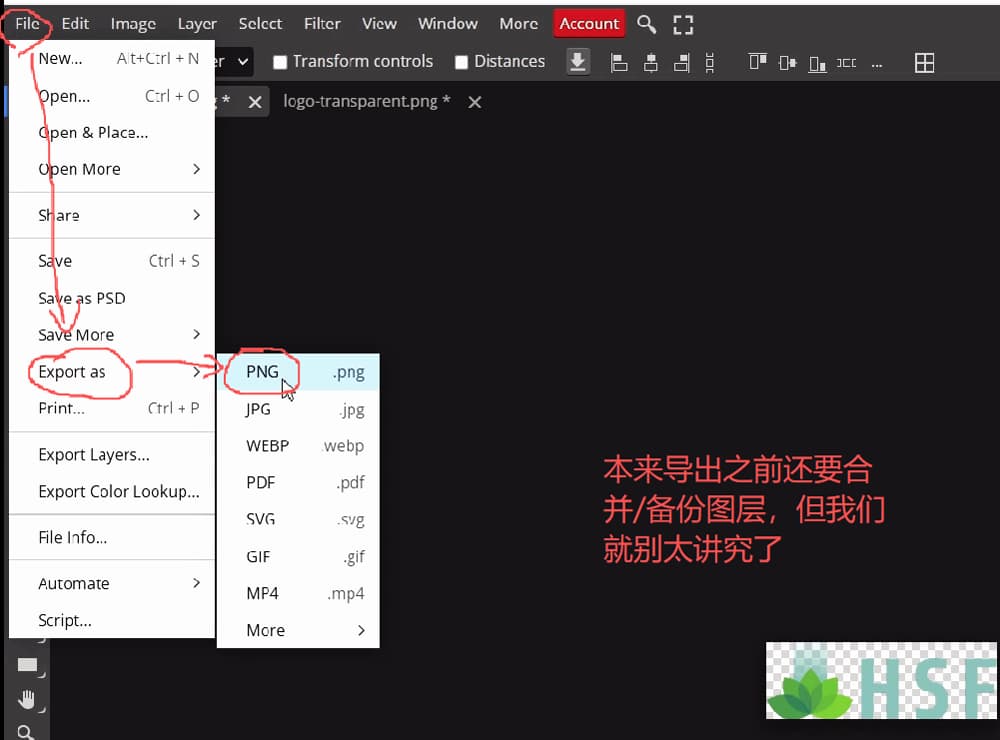1000x740 pixels.
Task: Toggle fullscreen mode icon
Action: coord(683,24)
